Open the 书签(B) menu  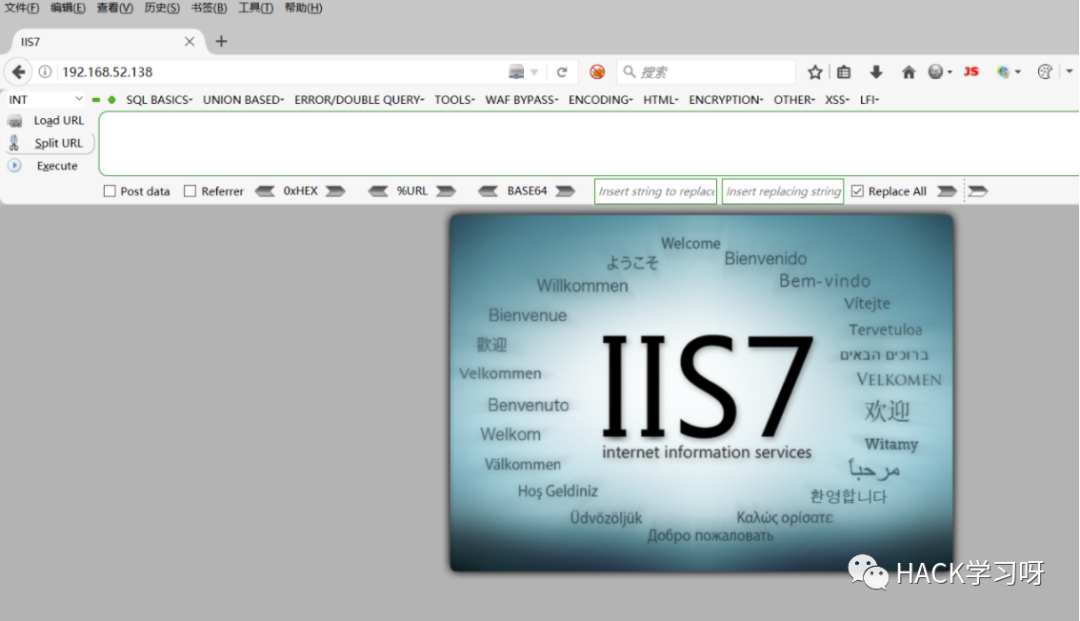pos(209,8)
